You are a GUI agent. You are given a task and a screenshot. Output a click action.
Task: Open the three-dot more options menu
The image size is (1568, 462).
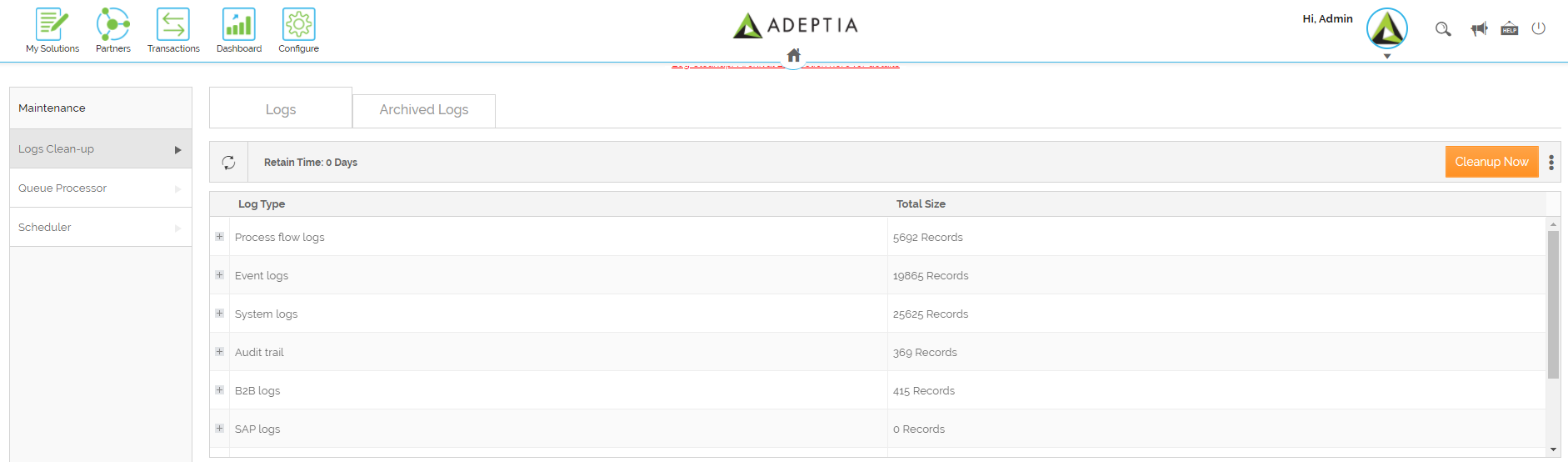pyautogui.click(x=1551, y=163)
